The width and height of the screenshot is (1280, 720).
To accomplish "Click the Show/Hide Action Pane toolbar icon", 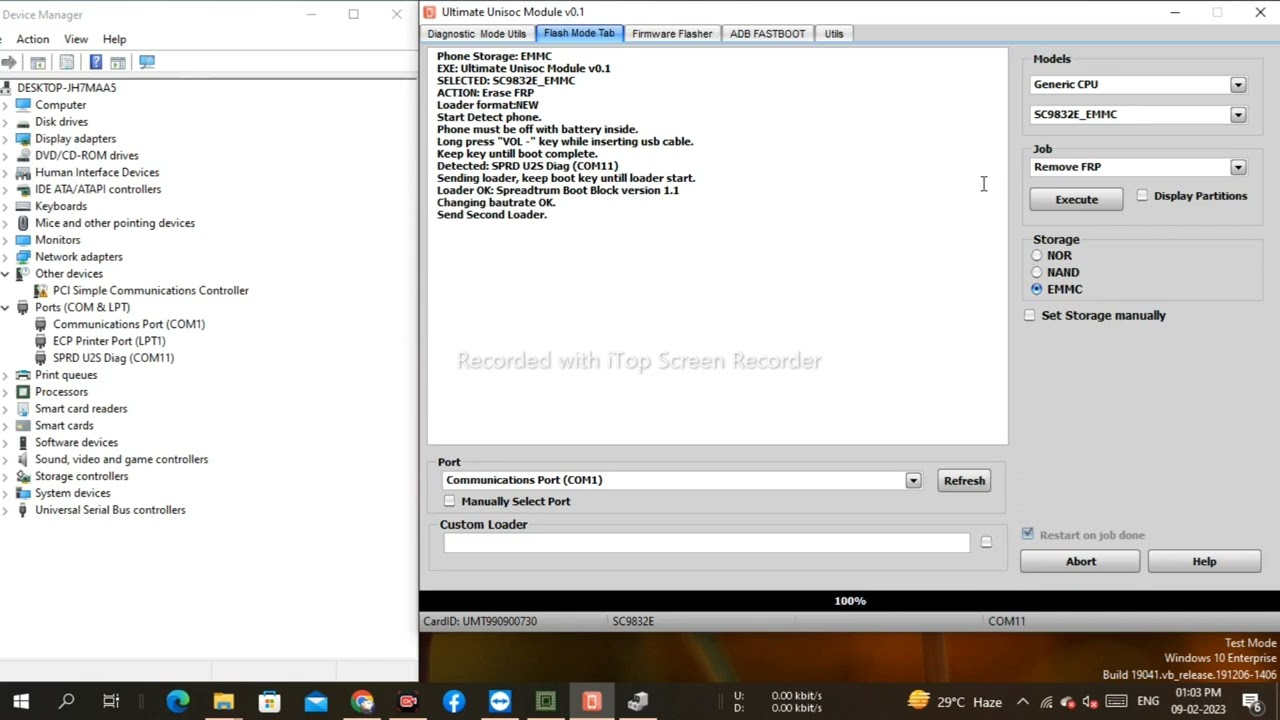I will pyautogui.click(x=118, y=62).
